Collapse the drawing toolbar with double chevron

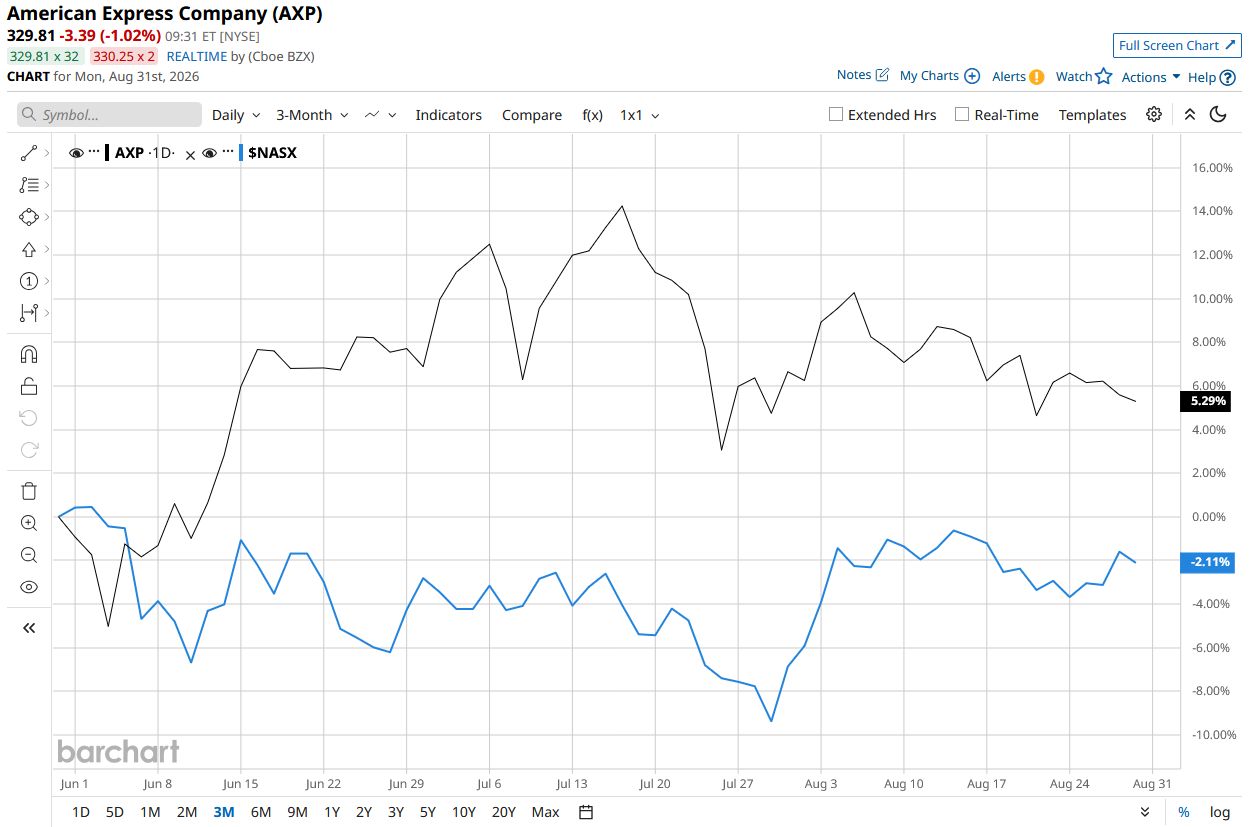(29, 628)
